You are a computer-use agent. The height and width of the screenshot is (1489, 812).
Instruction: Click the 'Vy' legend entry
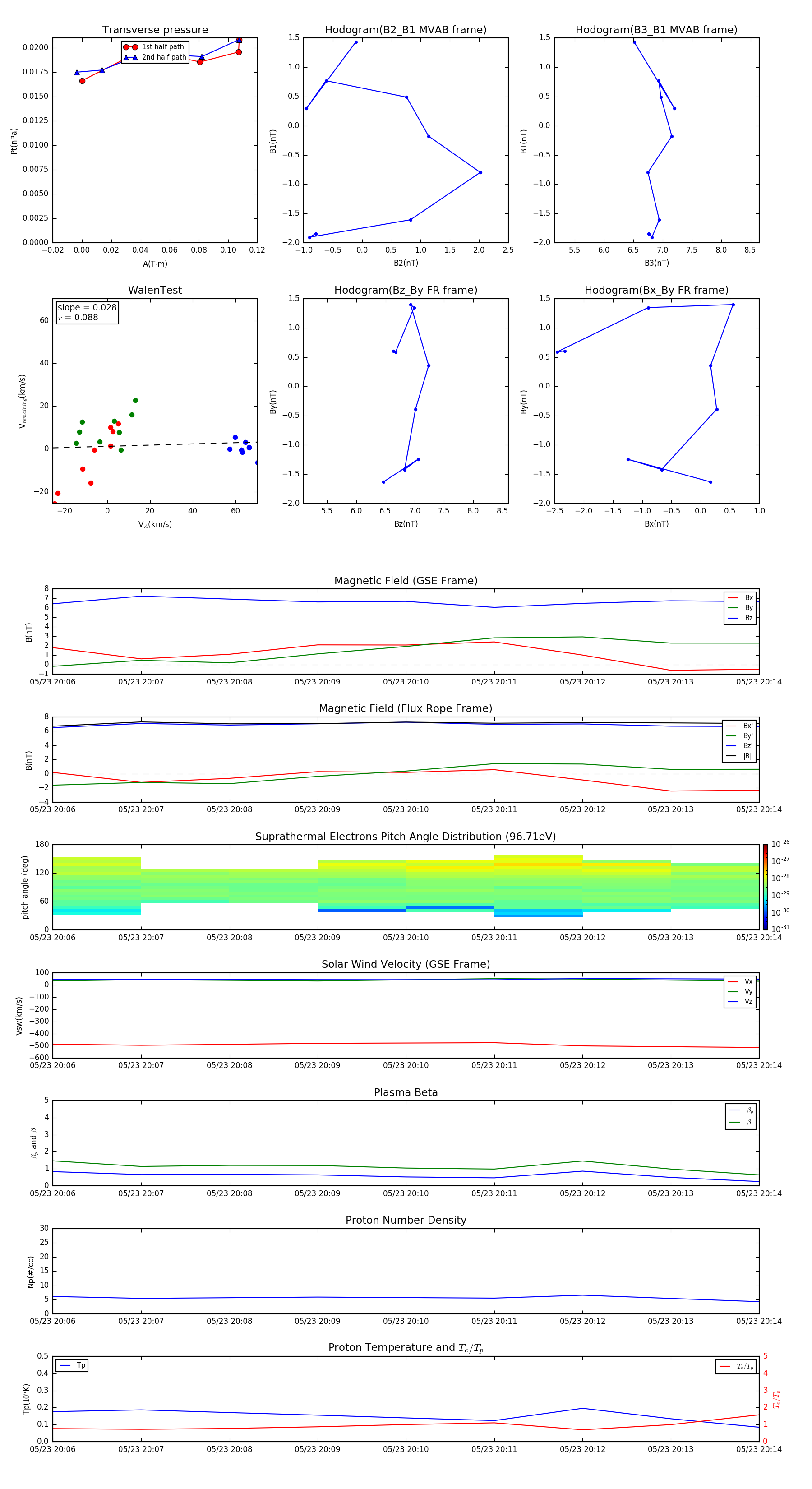(740, 992)
